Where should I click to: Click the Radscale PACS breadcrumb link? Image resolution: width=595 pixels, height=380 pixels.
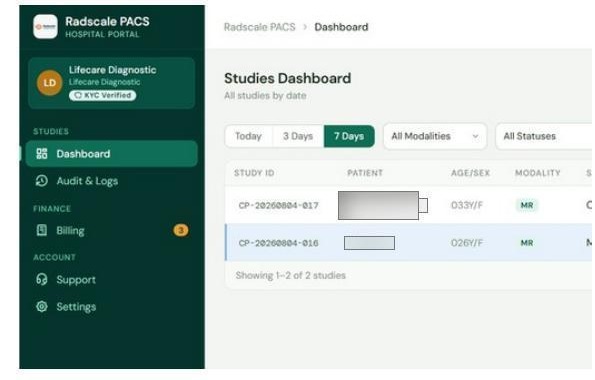260,27
